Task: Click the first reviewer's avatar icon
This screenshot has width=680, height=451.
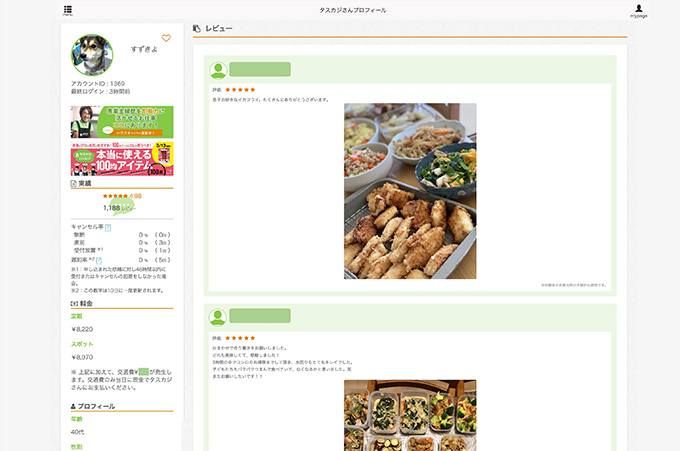Action: [x=217, y=70]
